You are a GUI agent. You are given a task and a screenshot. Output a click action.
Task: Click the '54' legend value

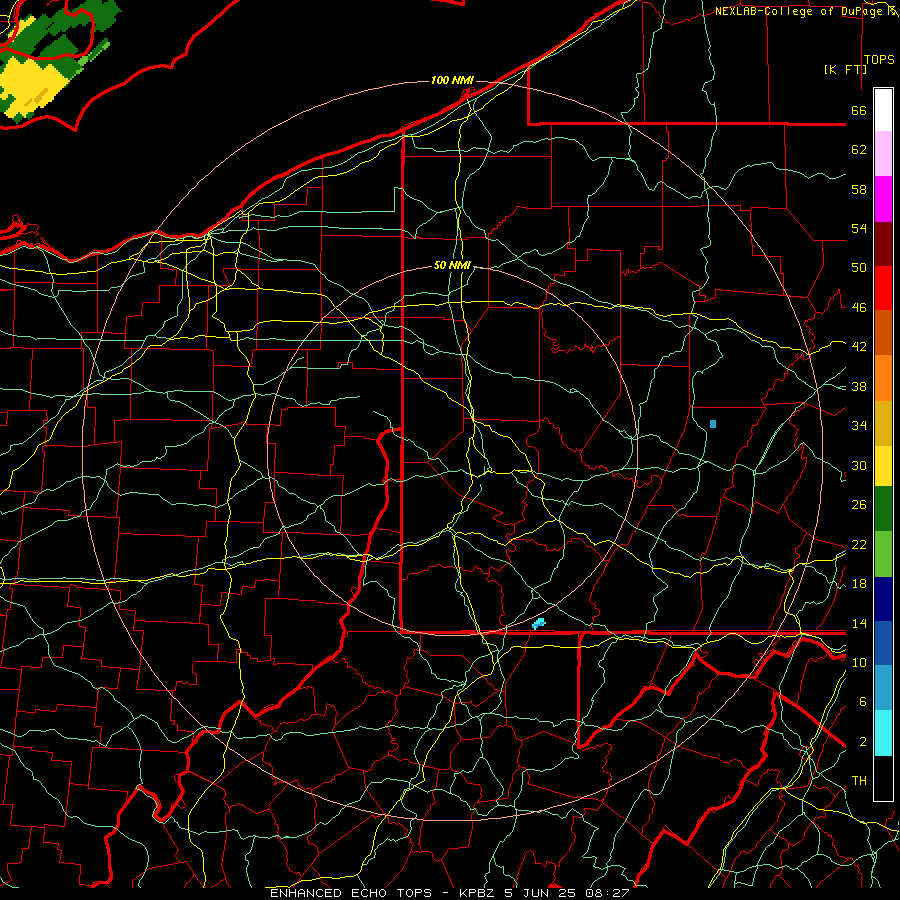[859, 228]
